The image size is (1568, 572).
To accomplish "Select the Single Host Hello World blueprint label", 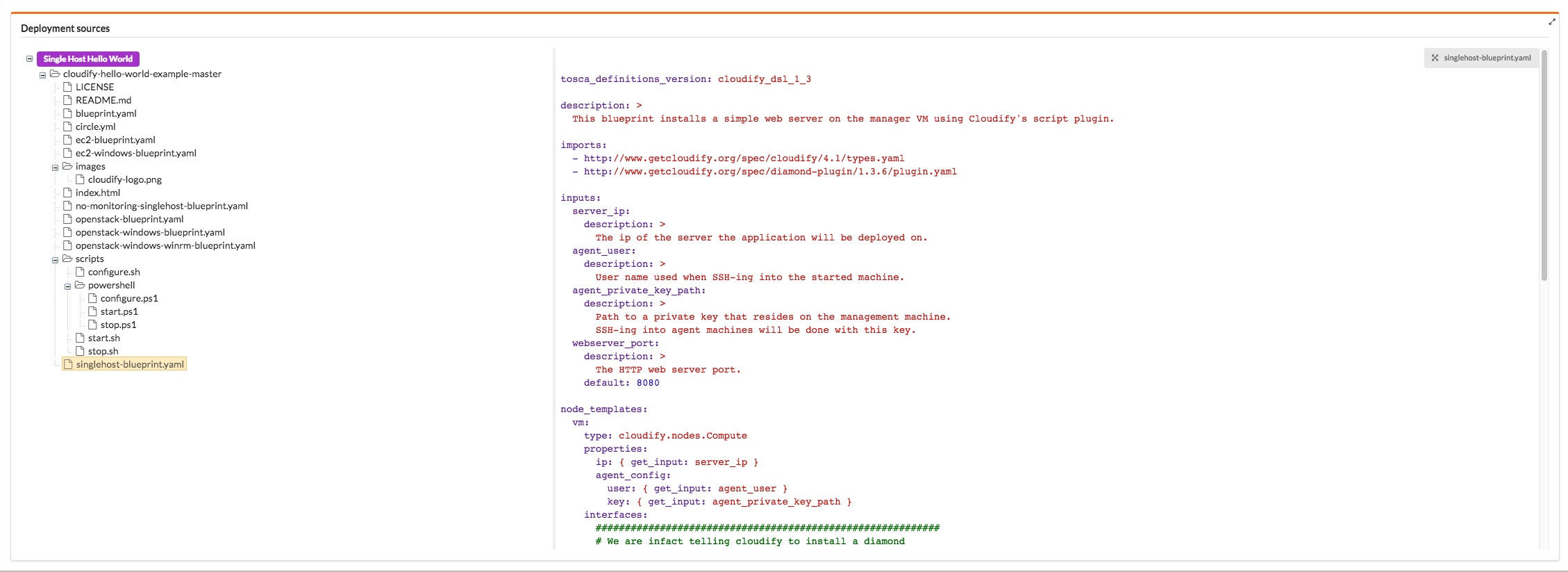I will (88, 59).
